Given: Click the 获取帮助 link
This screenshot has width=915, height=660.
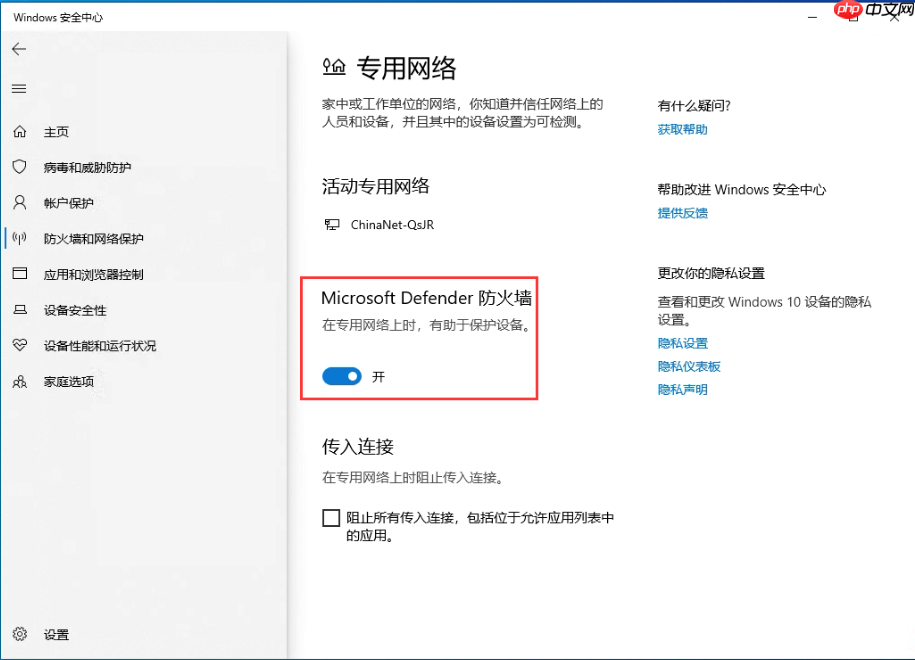Looking at the screenshot, I should pos(682,128).
